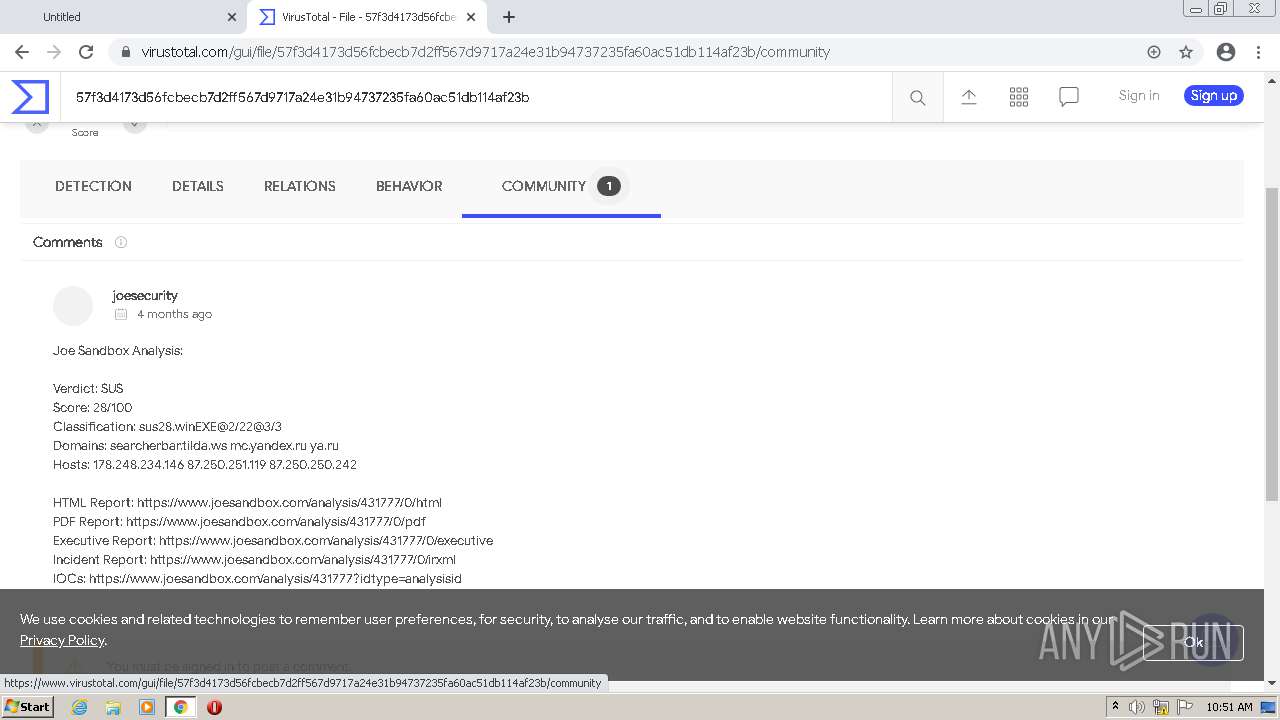Switch to DETECTION tab
The image size is (1280, 720).
click(93, 186)
